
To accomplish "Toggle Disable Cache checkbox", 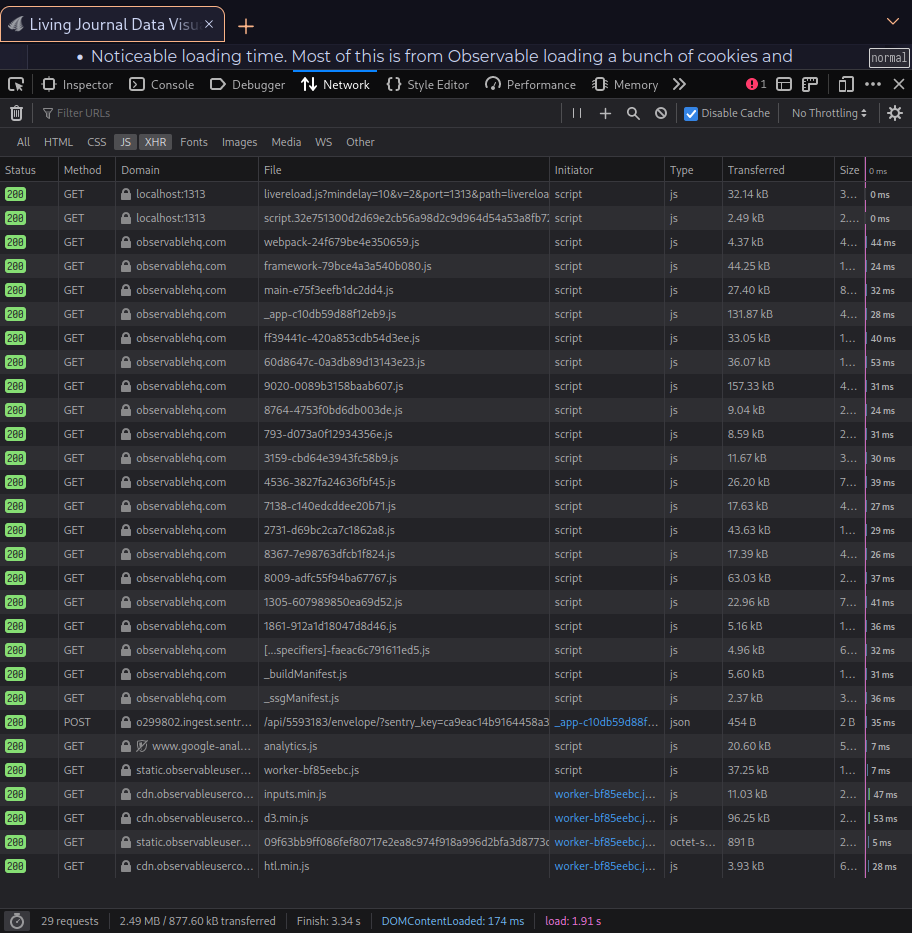I will click(x=691, y=114).
